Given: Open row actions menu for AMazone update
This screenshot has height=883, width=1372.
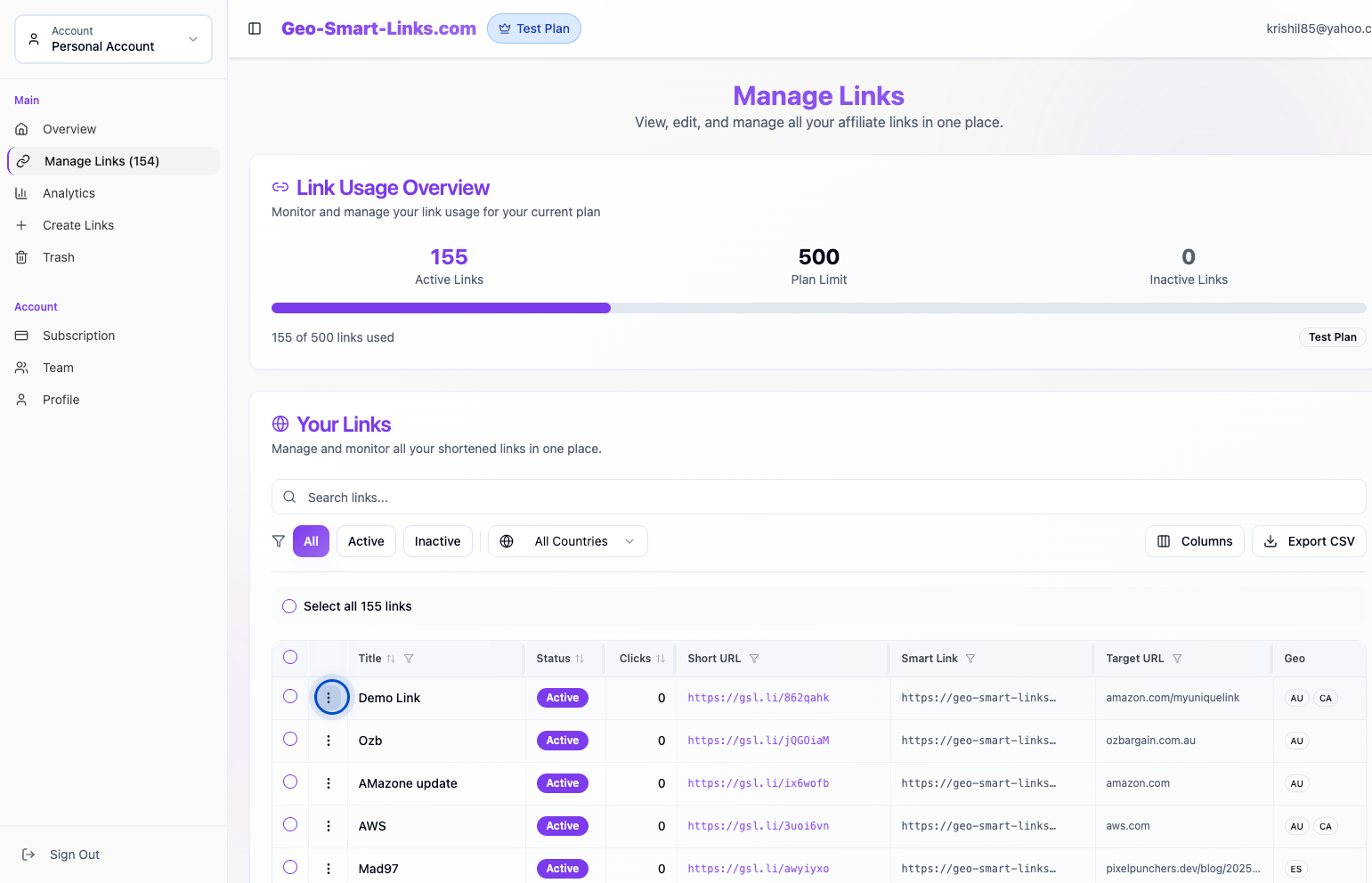Looking at the screenshot, I should pyautogui.click(x=329, y=783).
